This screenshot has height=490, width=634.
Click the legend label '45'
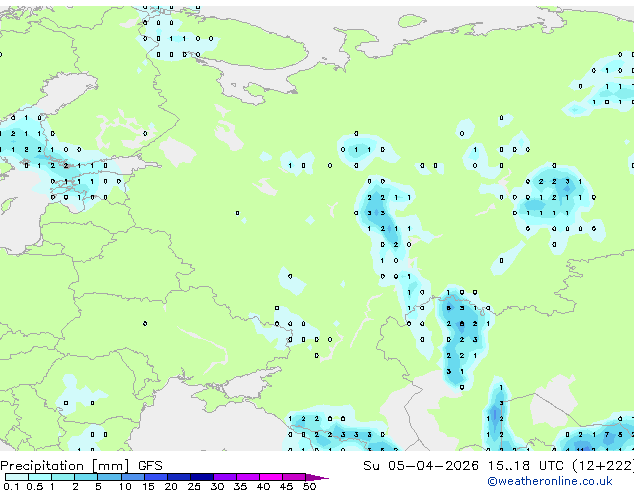(x=286, y=486)
